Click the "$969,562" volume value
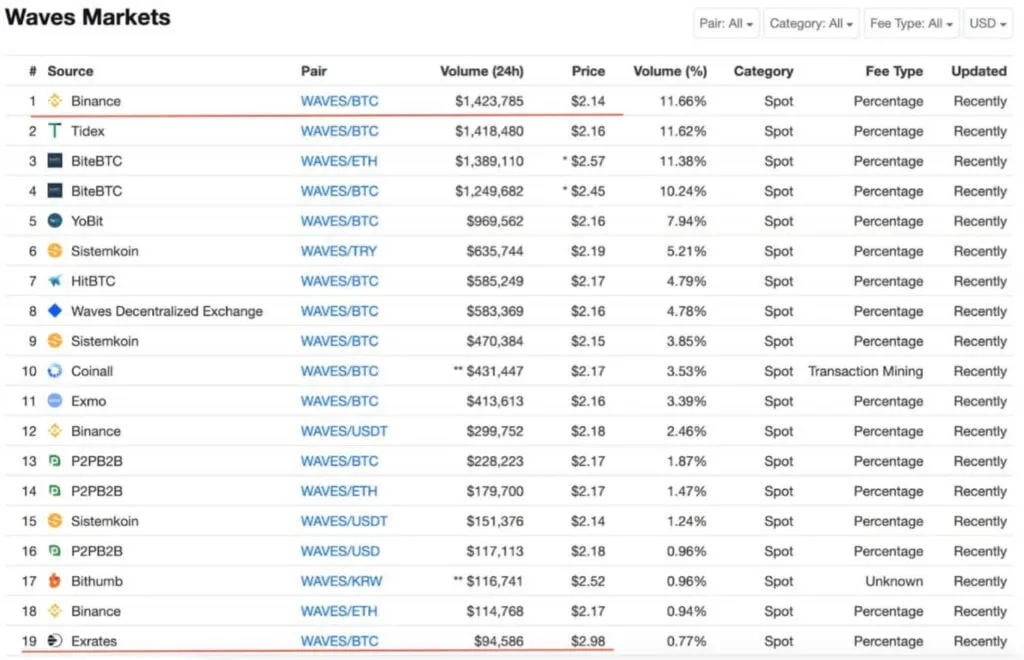The height and width of the screenshot is (660, 1024). click(x=495, y=221)
